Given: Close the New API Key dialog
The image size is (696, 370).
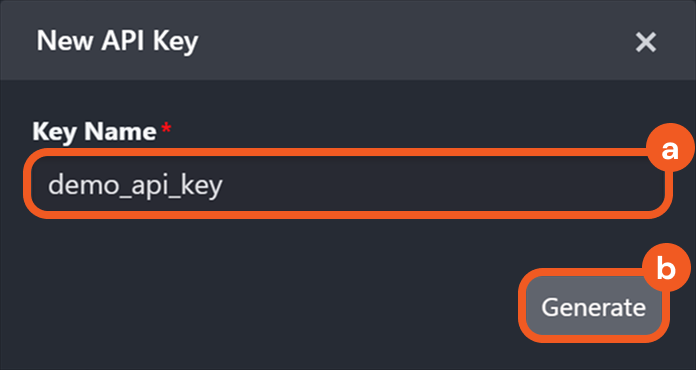Looking at the screenshot, I should [645, 43].
